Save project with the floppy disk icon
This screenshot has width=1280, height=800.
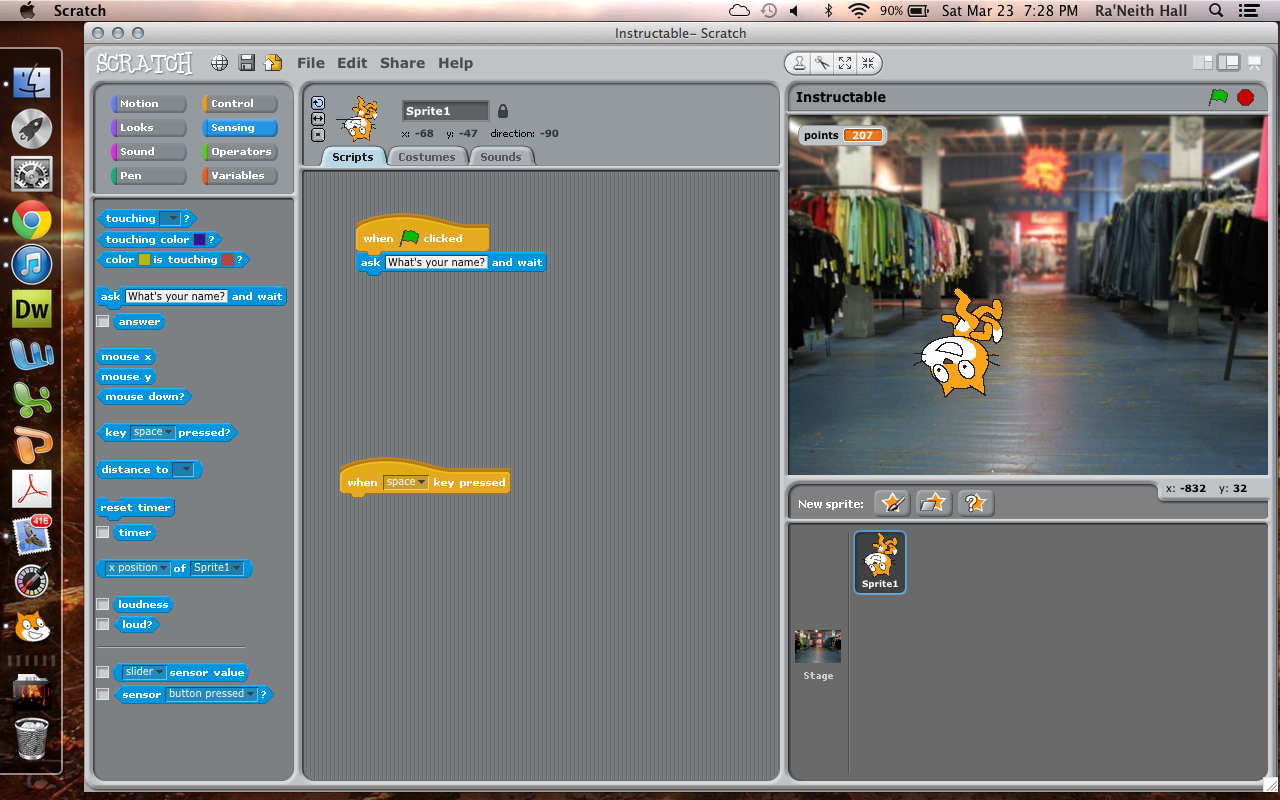246,63
